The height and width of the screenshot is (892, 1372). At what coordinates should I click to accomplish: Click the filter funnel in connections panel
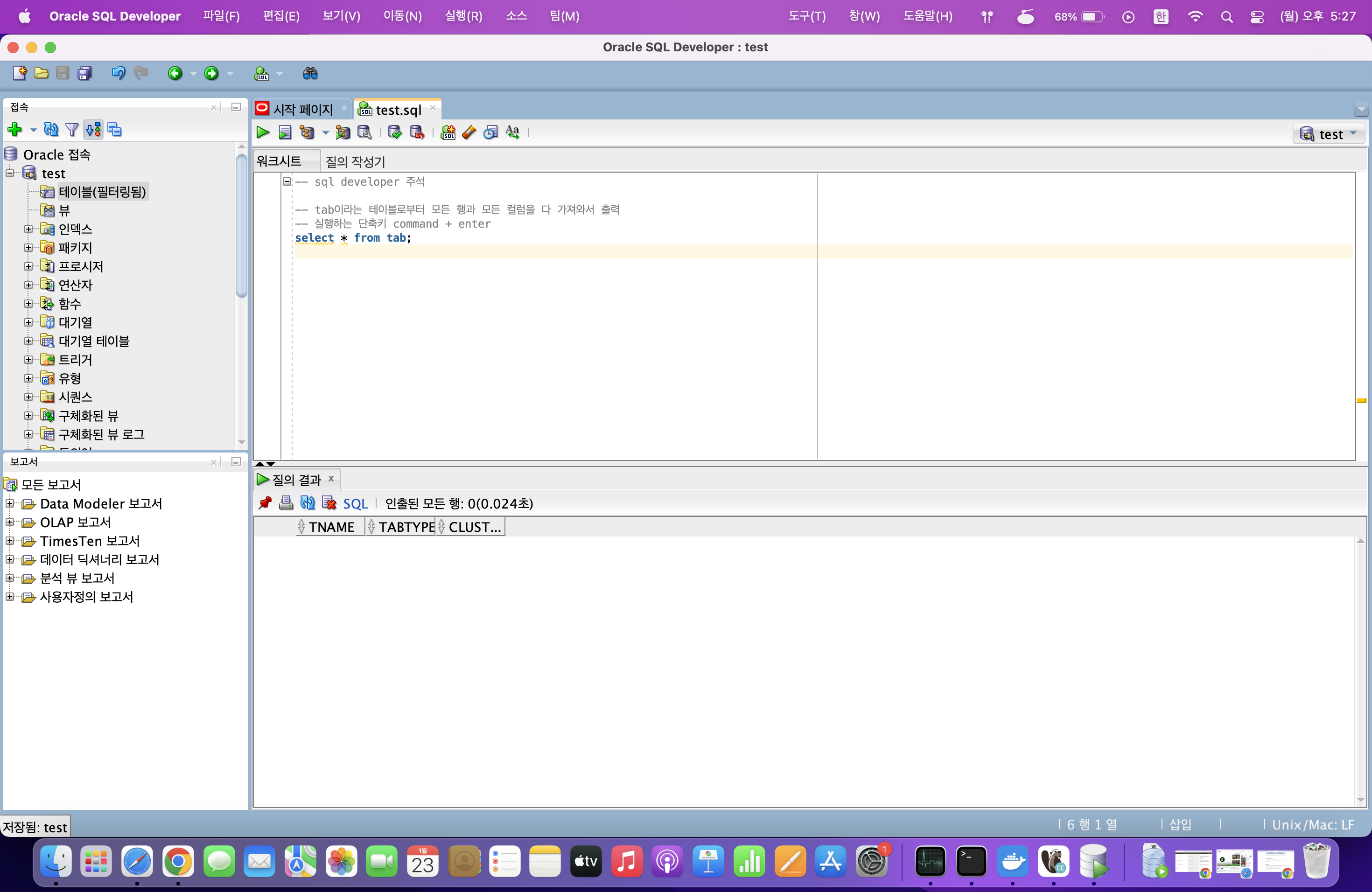[x=72, y=130]
